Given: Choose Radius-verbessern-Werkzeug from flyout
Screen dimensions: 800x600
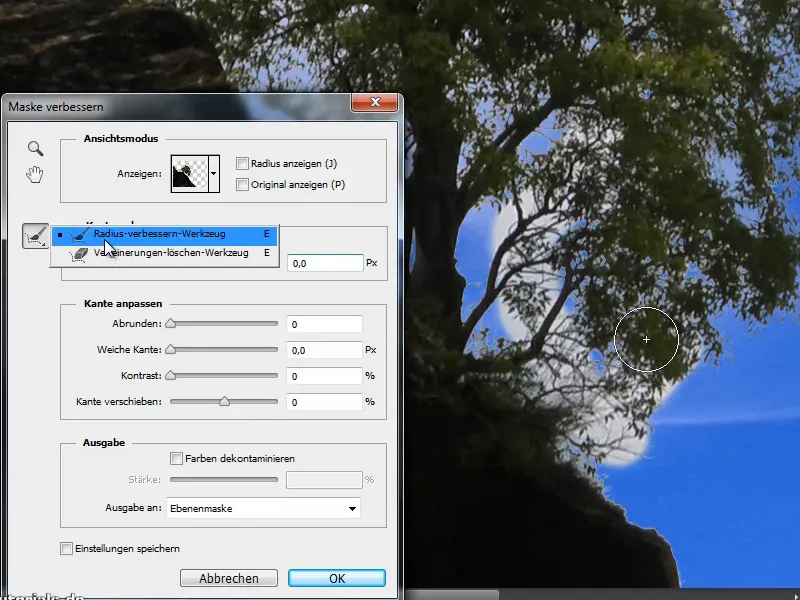Looking at the screenshot, I should [164, 234].
